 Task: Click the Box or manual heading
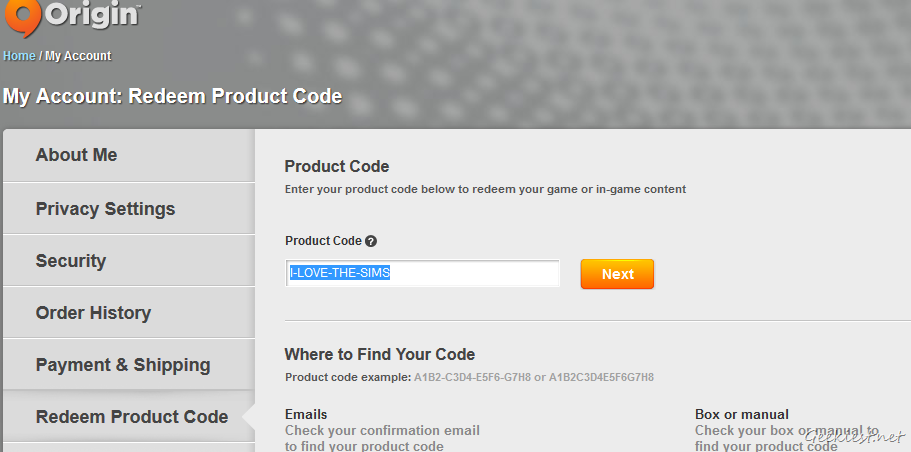(x=742, y=414)
